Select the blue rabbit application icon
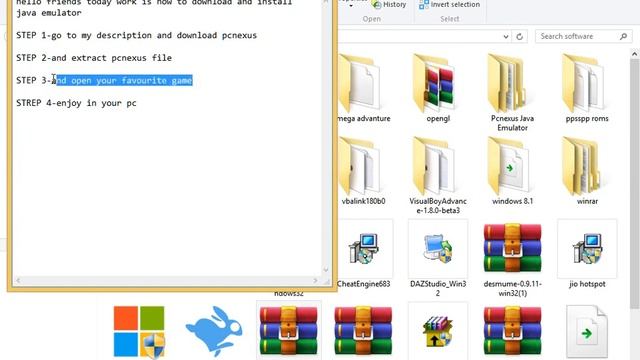 [214, 332]
